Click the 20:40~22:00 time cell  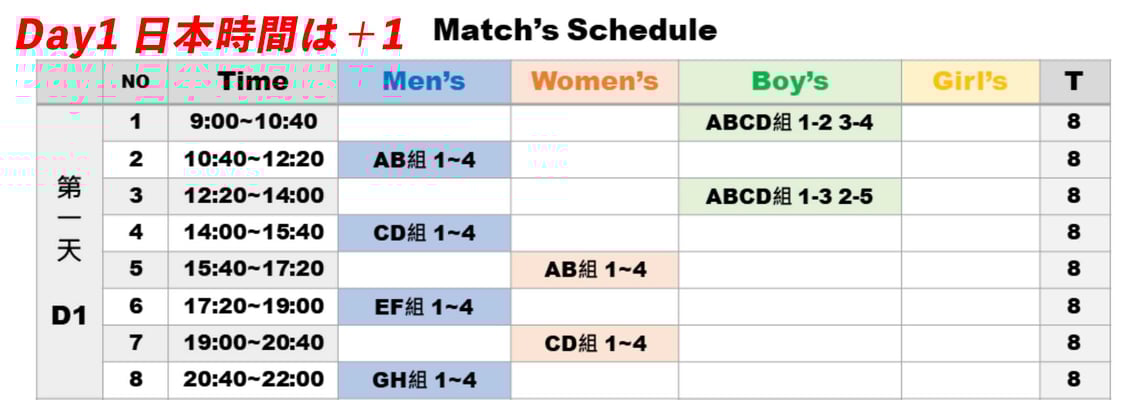tap(253, 380)
